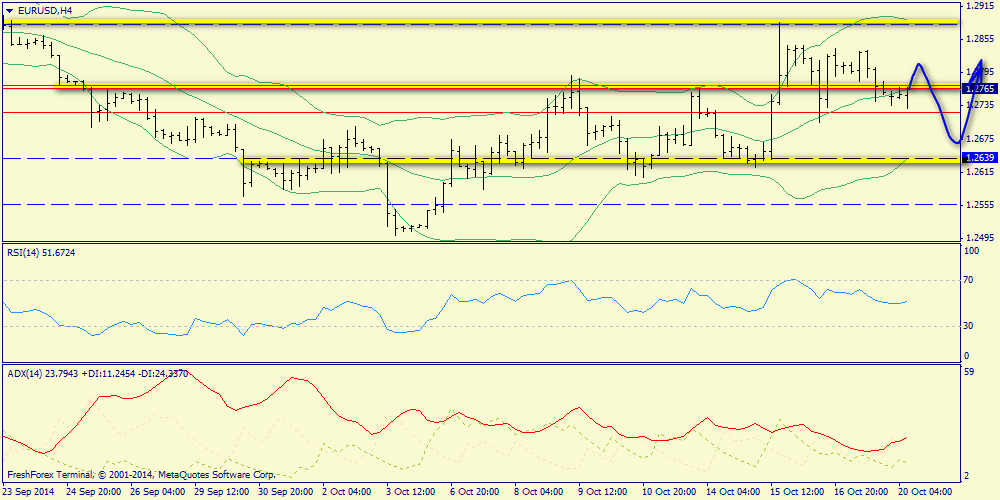Click the 1.2855 price scale value

pos(979,38)
